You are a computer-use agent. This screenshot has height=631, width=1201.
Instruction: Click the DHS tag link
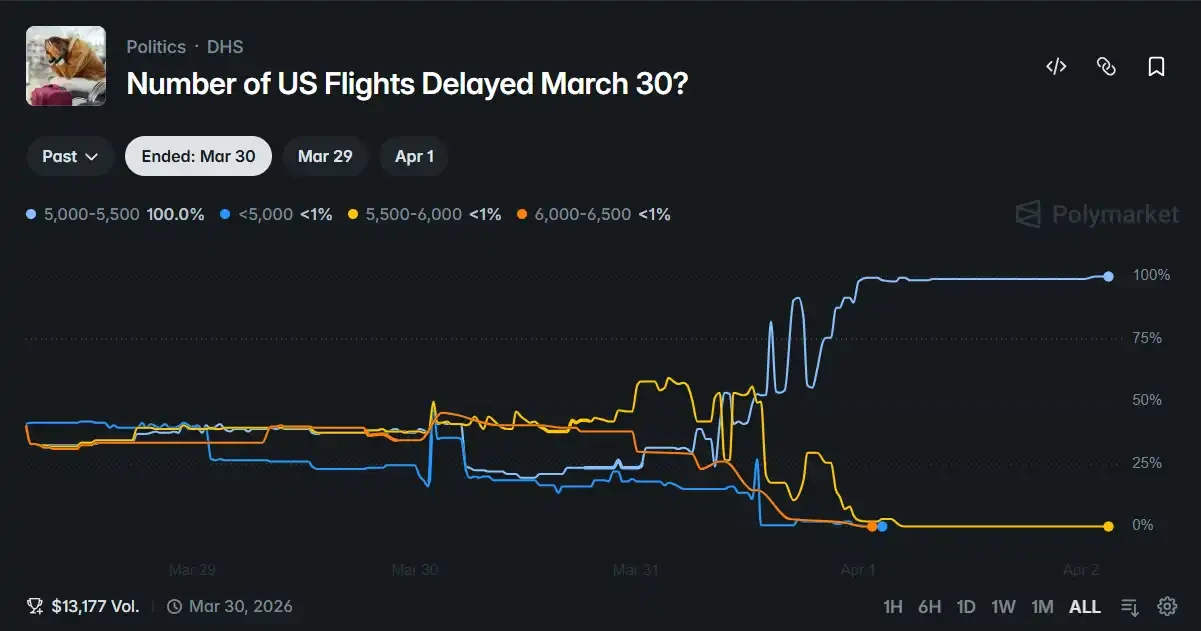click(226, 46)
